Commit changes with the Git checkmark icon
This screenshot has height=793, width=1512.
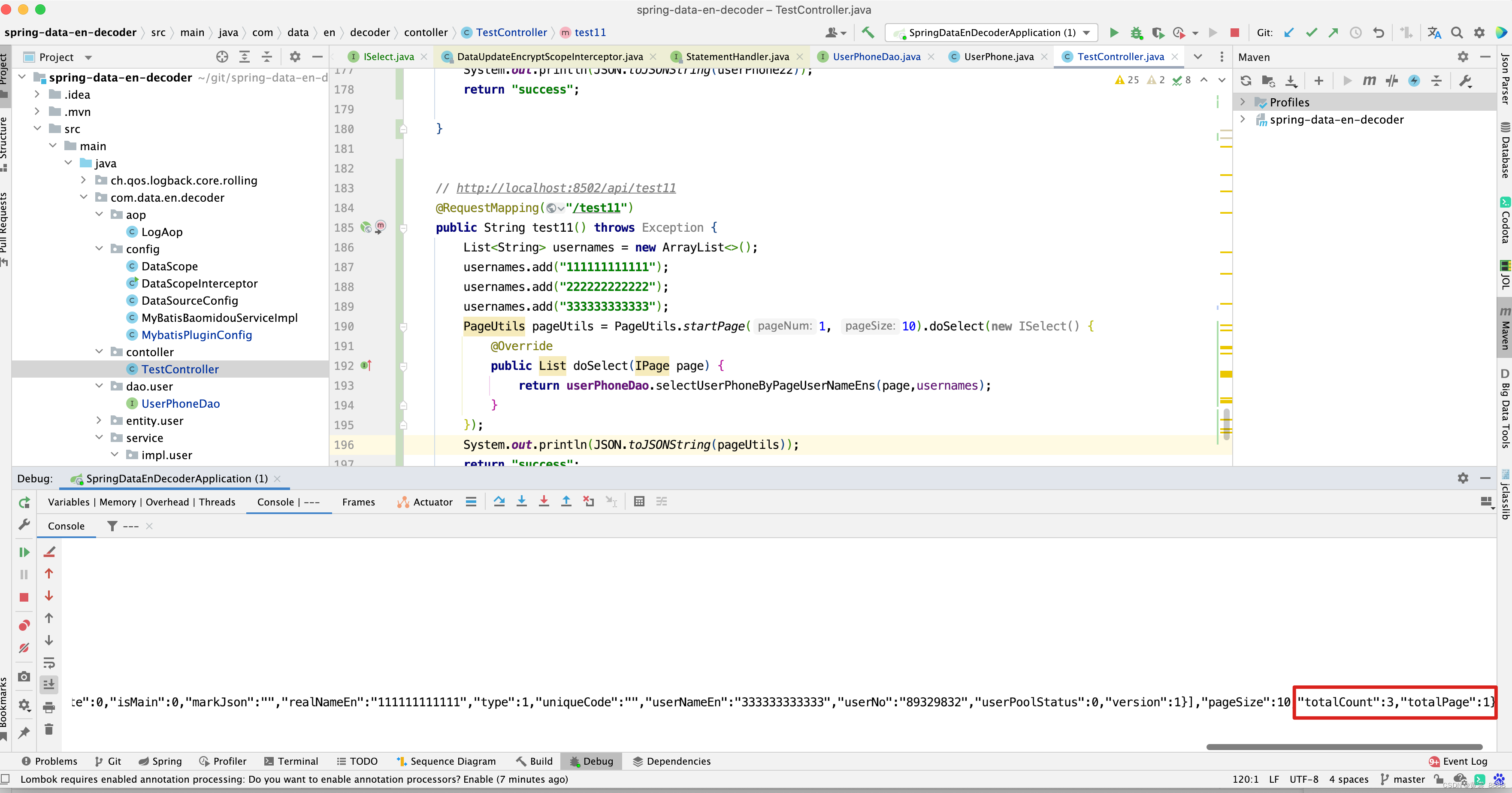pos(1311,33)
